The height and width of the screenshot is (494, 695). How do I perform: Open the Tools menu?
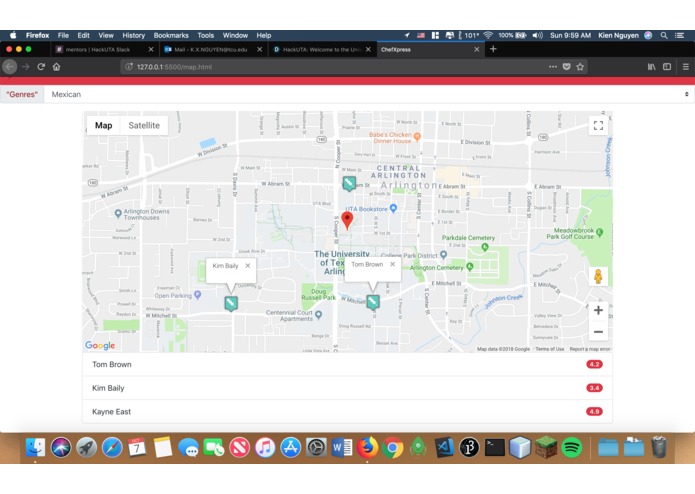tap(206, 35)
